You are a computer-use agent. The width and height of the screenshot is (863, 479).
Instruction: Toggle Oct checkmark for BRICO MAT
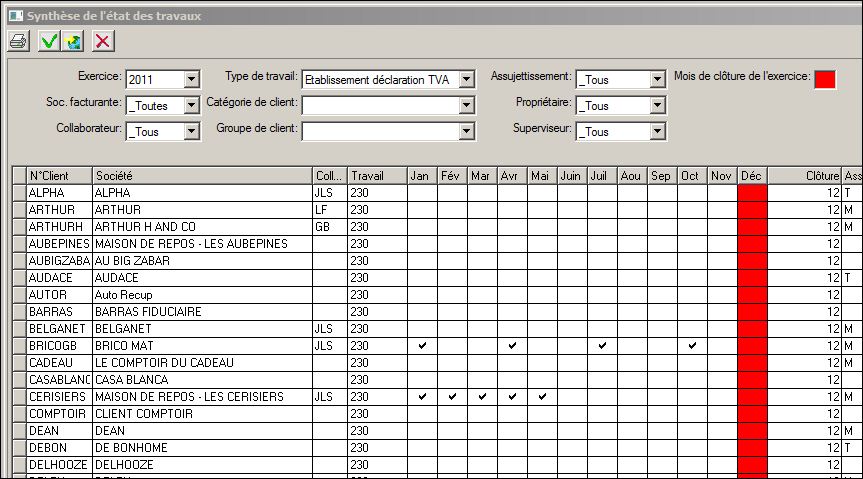(692, 345)
